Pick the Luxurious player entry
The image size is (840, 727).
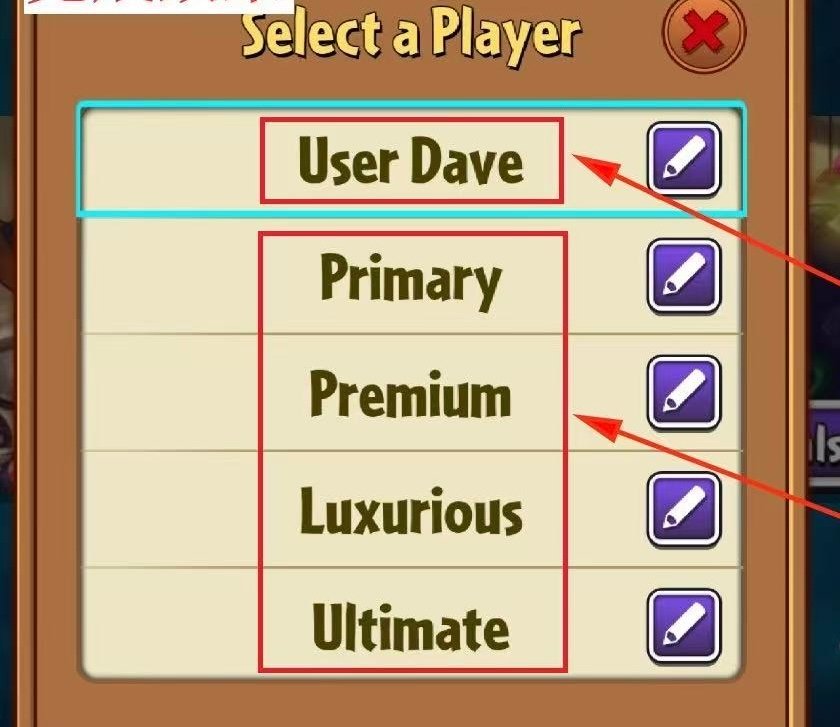tap(411, 511)
